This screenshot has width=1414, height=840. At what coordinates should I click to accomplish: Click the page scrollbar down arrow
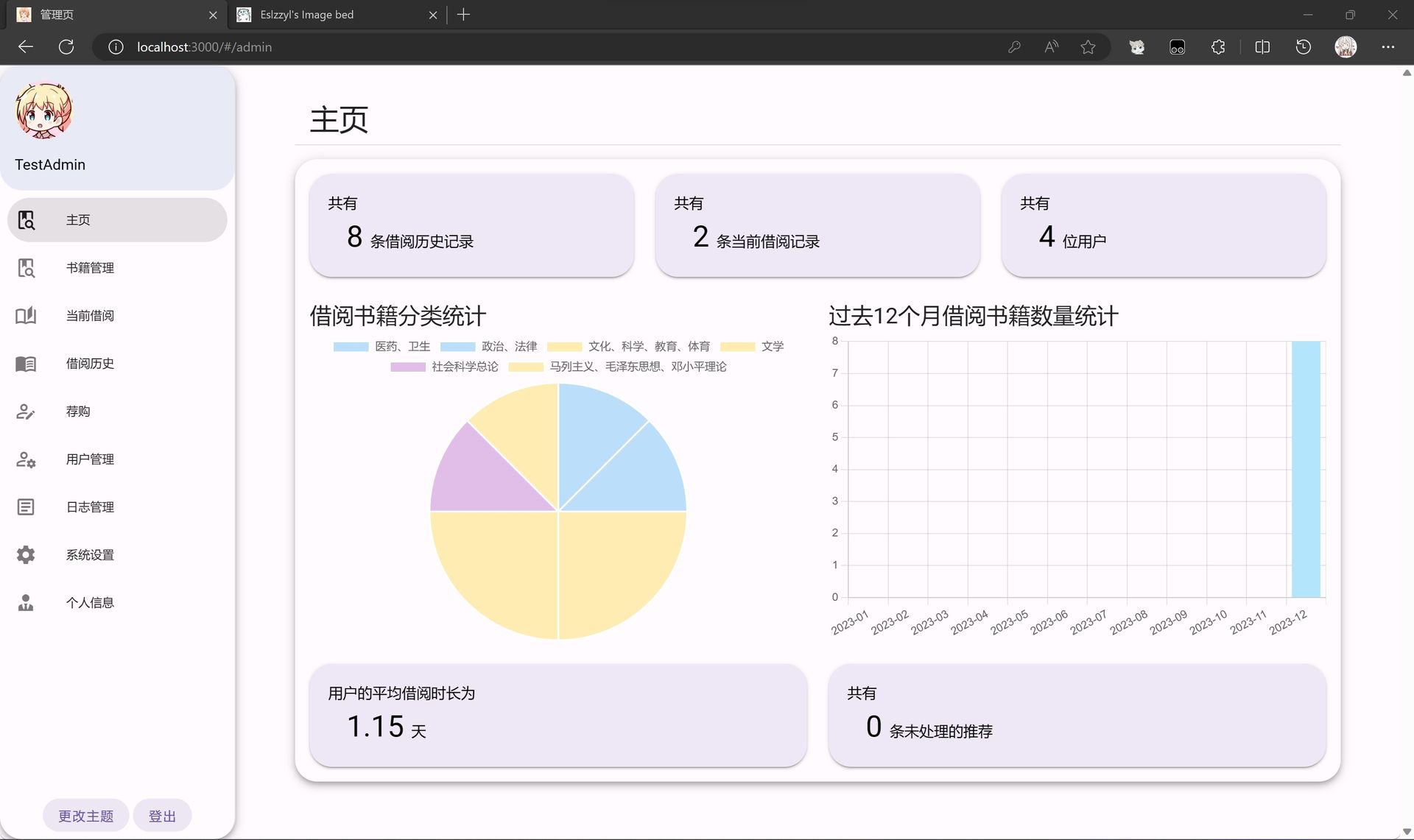(1407, 832)
